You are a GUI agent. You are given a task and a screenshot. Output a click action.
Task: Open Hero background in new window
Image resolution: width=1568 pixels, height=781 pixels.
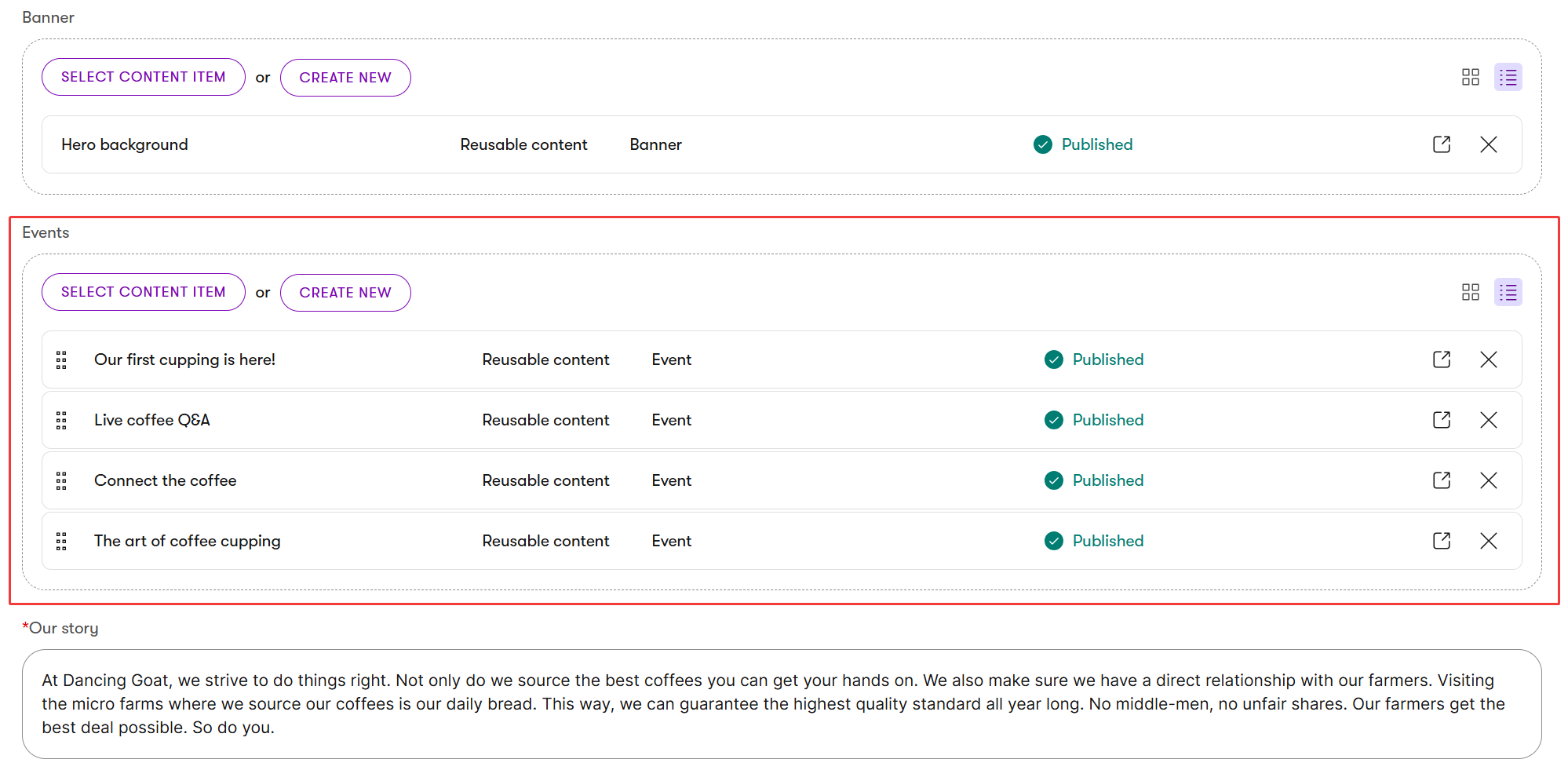pos(1441,144)
